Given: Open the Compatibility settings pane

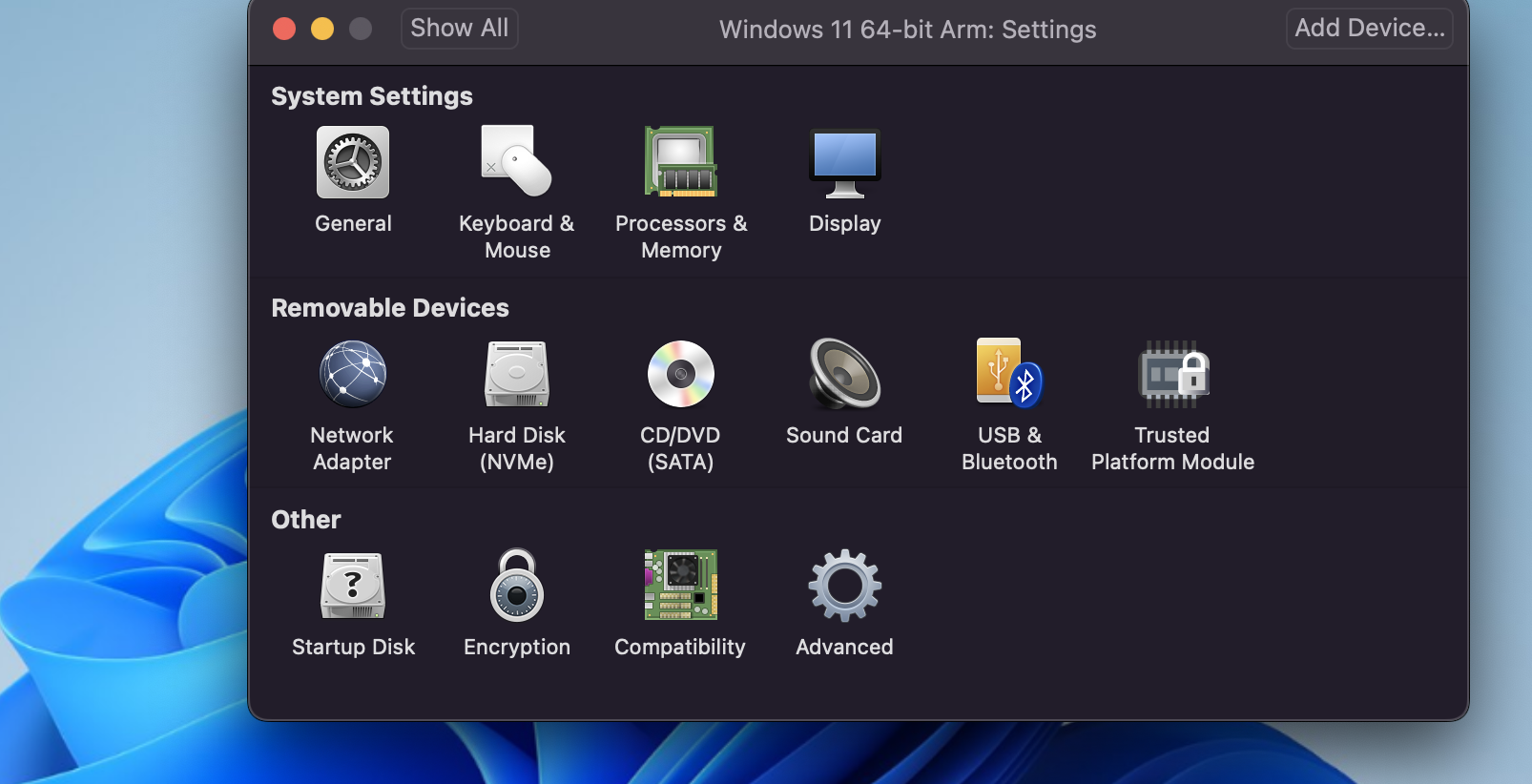Looking at the screenshot, I should pos(680,587).
